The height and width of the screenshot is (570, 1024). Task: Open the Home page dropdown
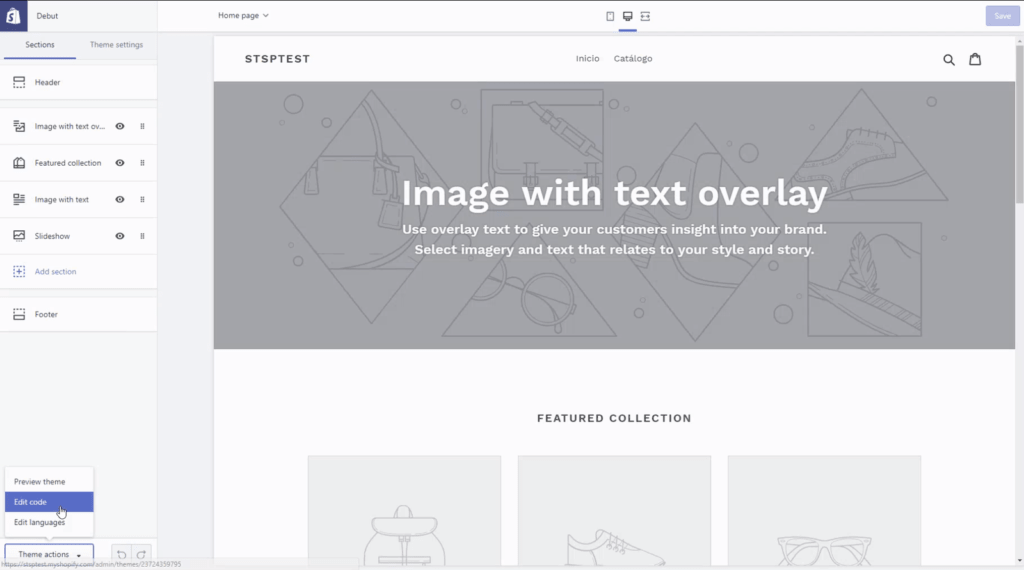click(243, 15)
